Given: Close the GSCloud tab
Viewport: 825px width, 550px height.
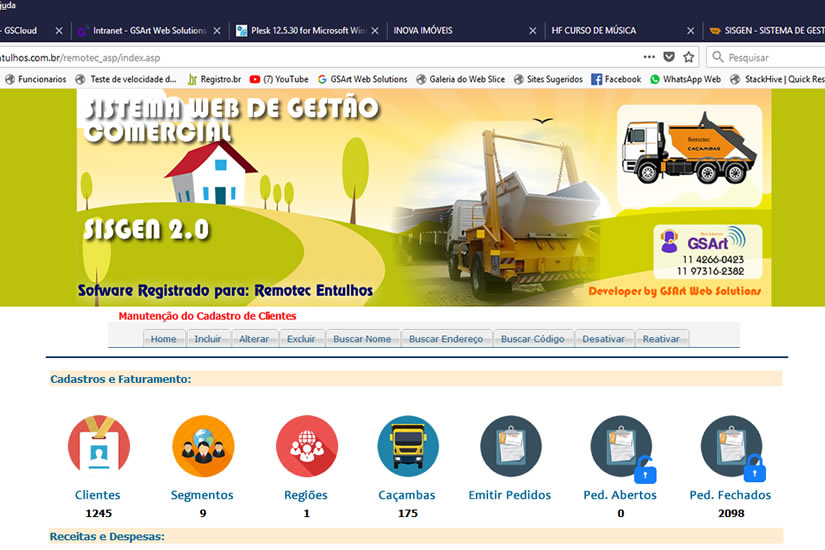Looking at the screenshot, I should pos(59,31).
